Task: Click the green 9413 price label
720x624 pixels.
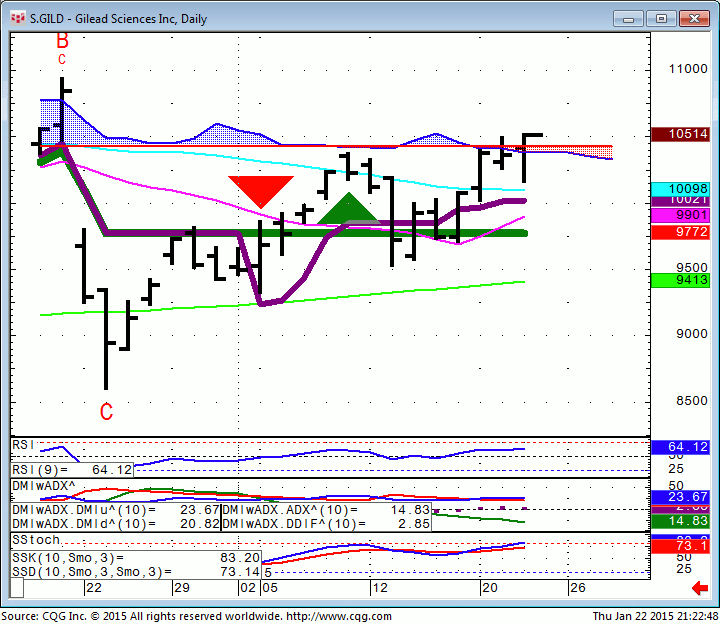Action: [x=681, y=280]
